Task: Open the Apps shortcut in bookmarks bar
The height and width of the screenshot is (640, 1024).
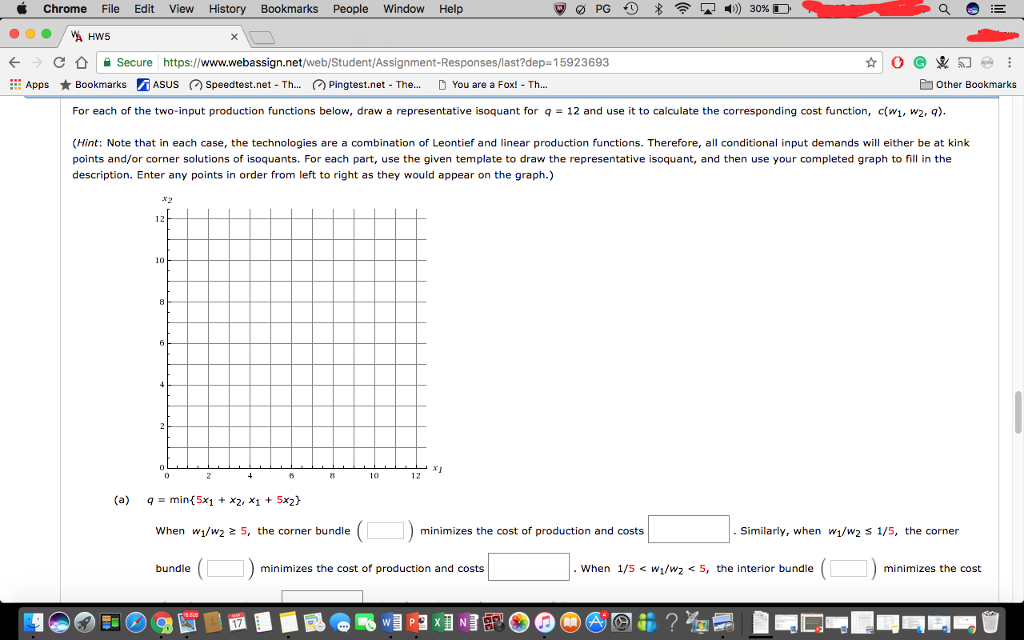Action: 29,84
